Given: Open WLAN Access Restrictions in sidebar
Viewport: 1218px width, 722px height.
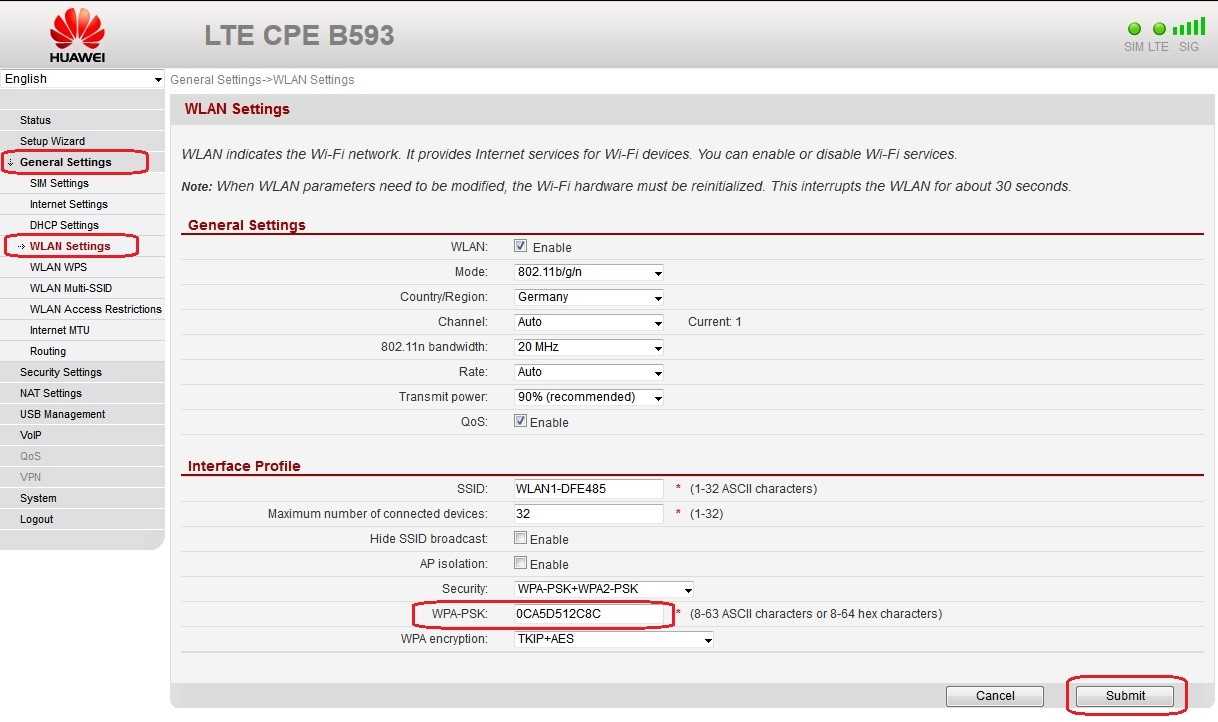Looking at the screenshot, I should [x=96, y=309].
